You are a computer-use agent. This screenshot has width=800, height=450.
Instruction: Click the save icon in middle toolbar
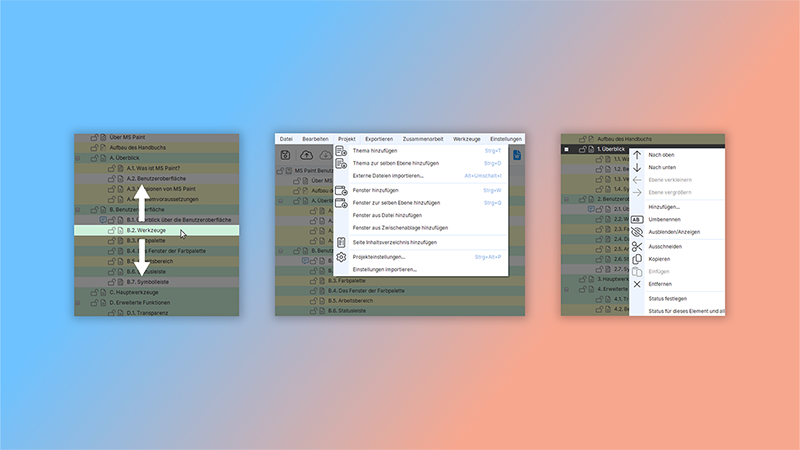(286, 155)
